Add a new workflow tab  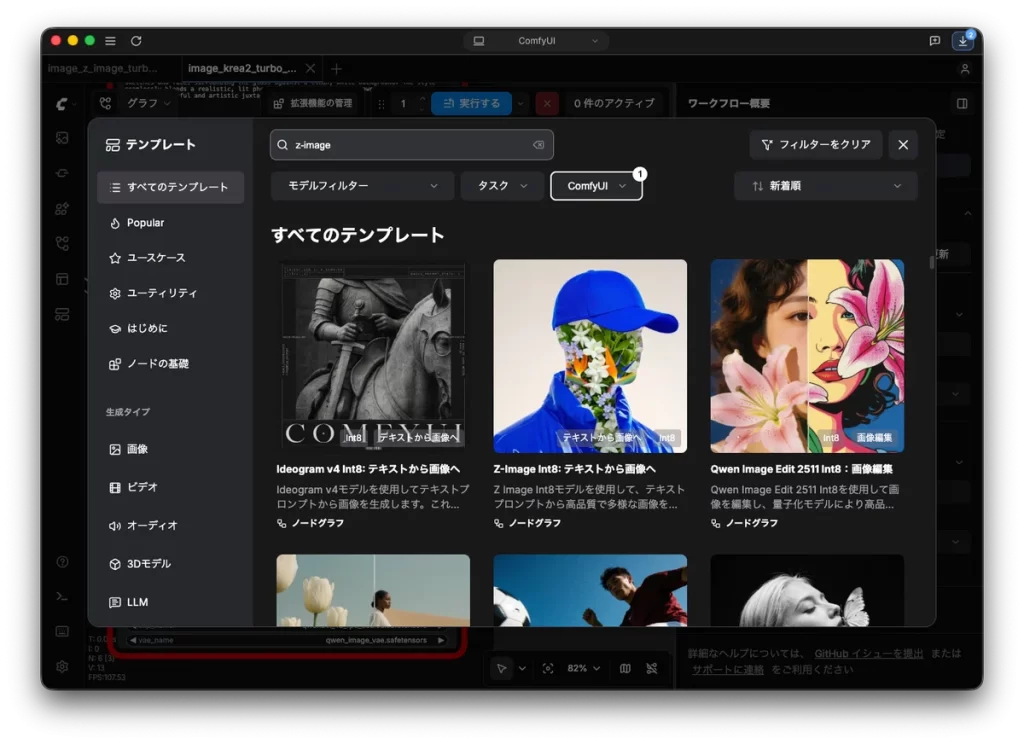(x=336, y=69)
